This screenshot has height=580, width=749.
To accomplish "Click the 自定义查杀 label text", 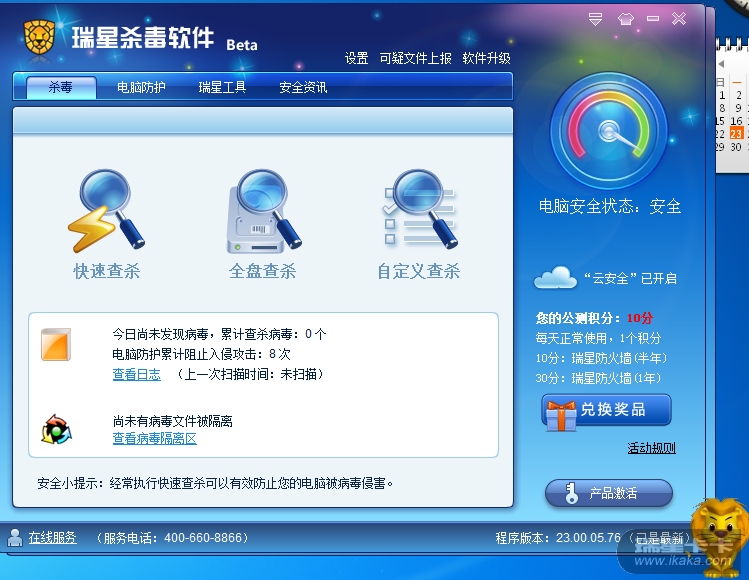I will point(419,271).
